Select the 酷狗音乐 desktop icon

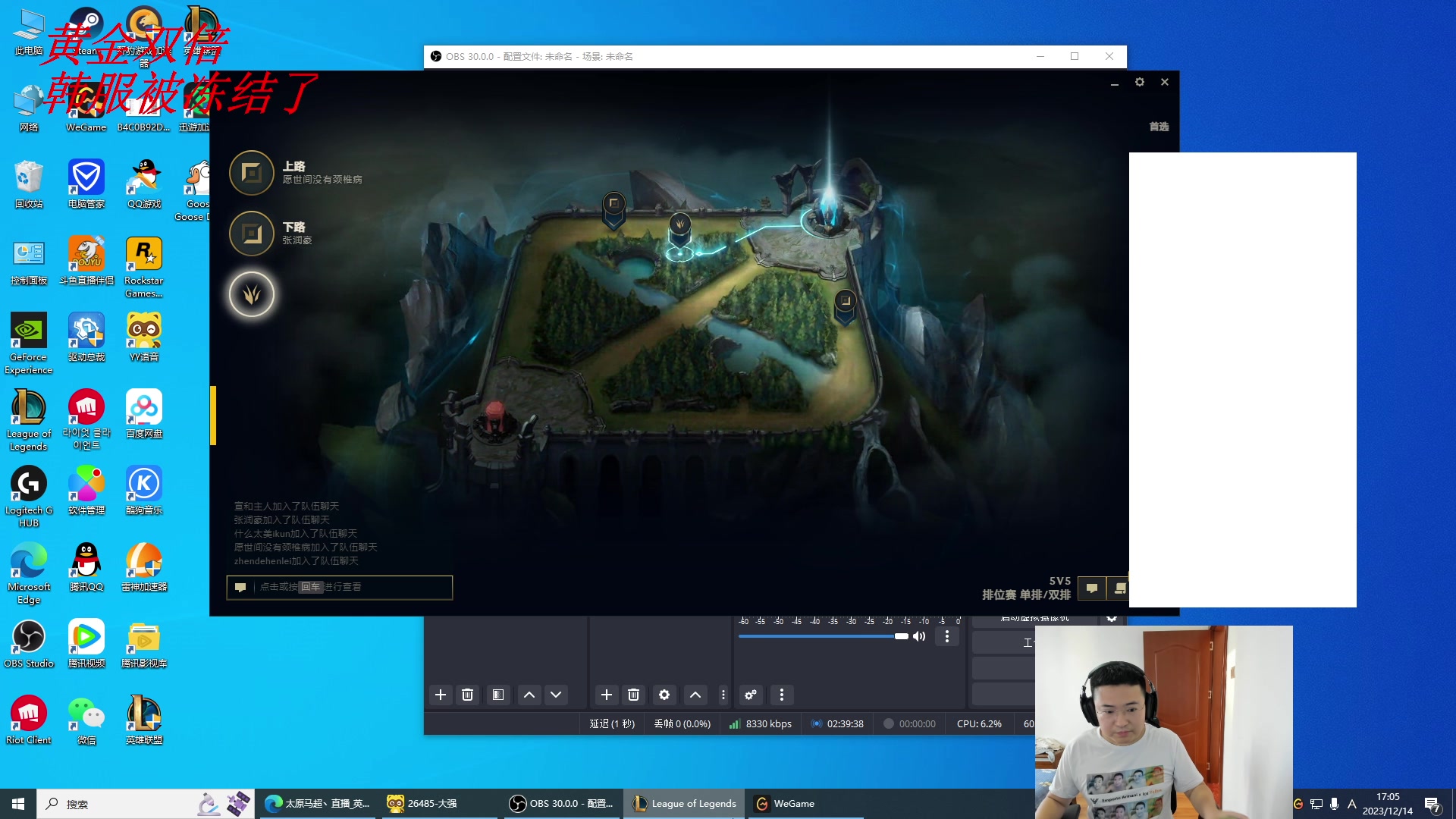click(144, 491)
